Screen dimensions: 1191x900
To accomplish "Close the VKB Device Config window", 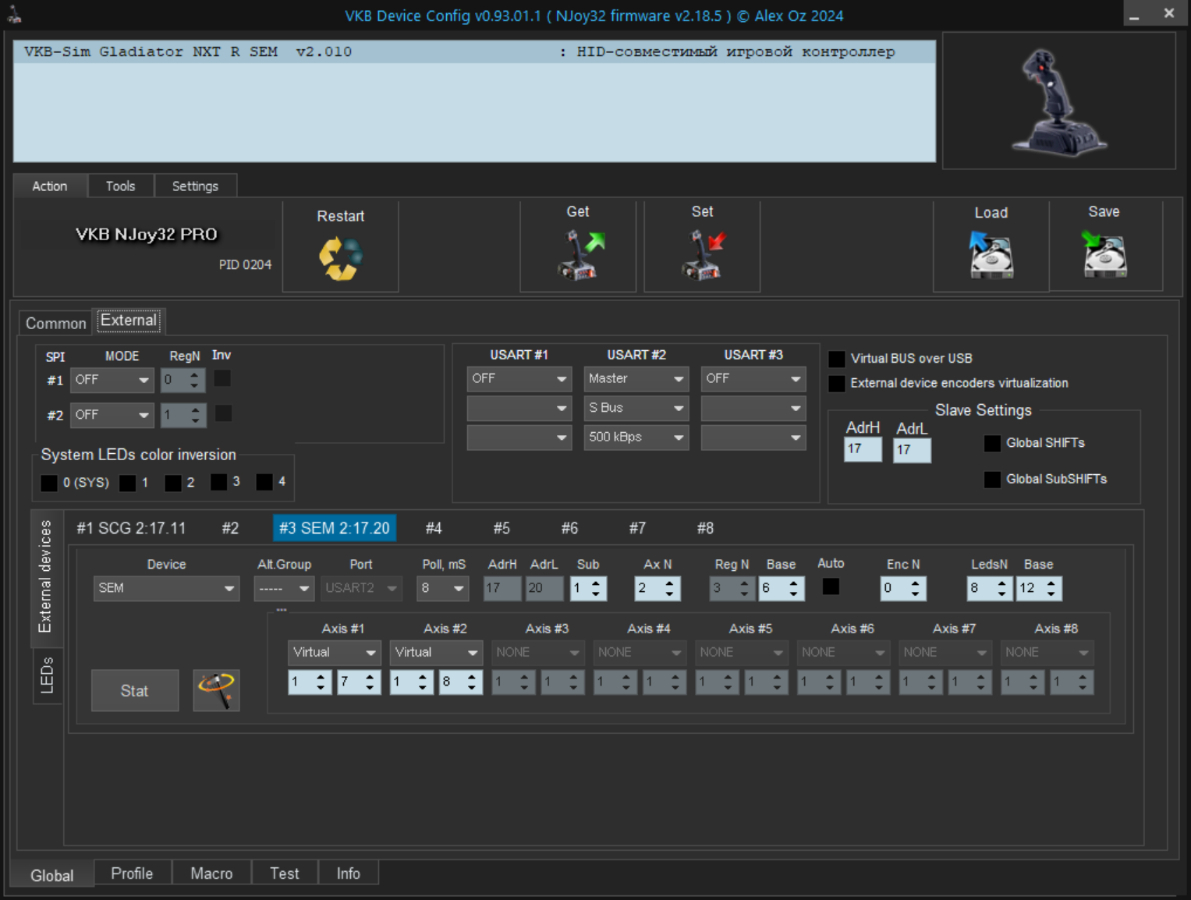I will tap(1169, 14).
